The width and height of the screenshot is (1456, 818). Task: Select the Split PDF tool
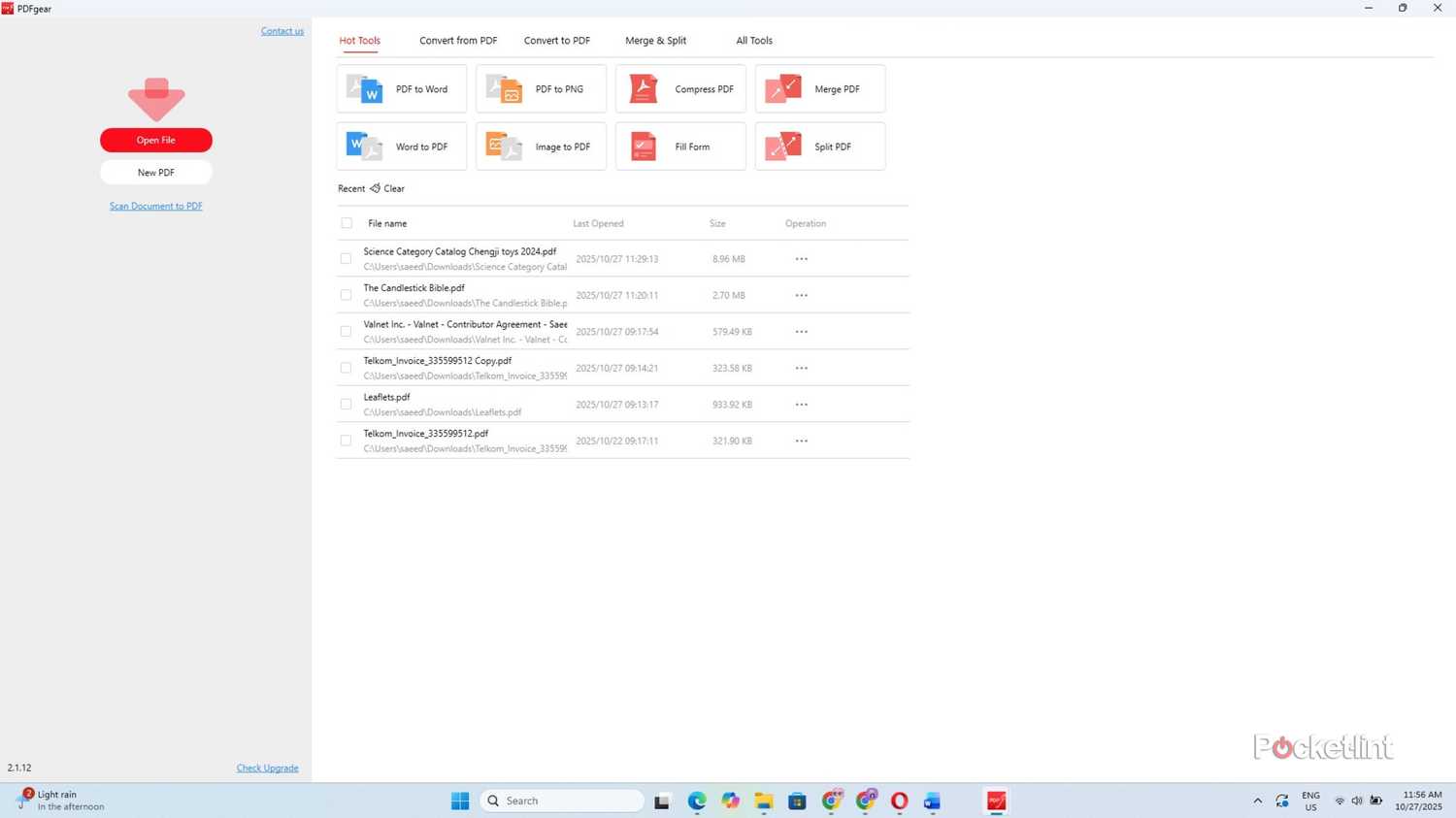pos(820,147)
